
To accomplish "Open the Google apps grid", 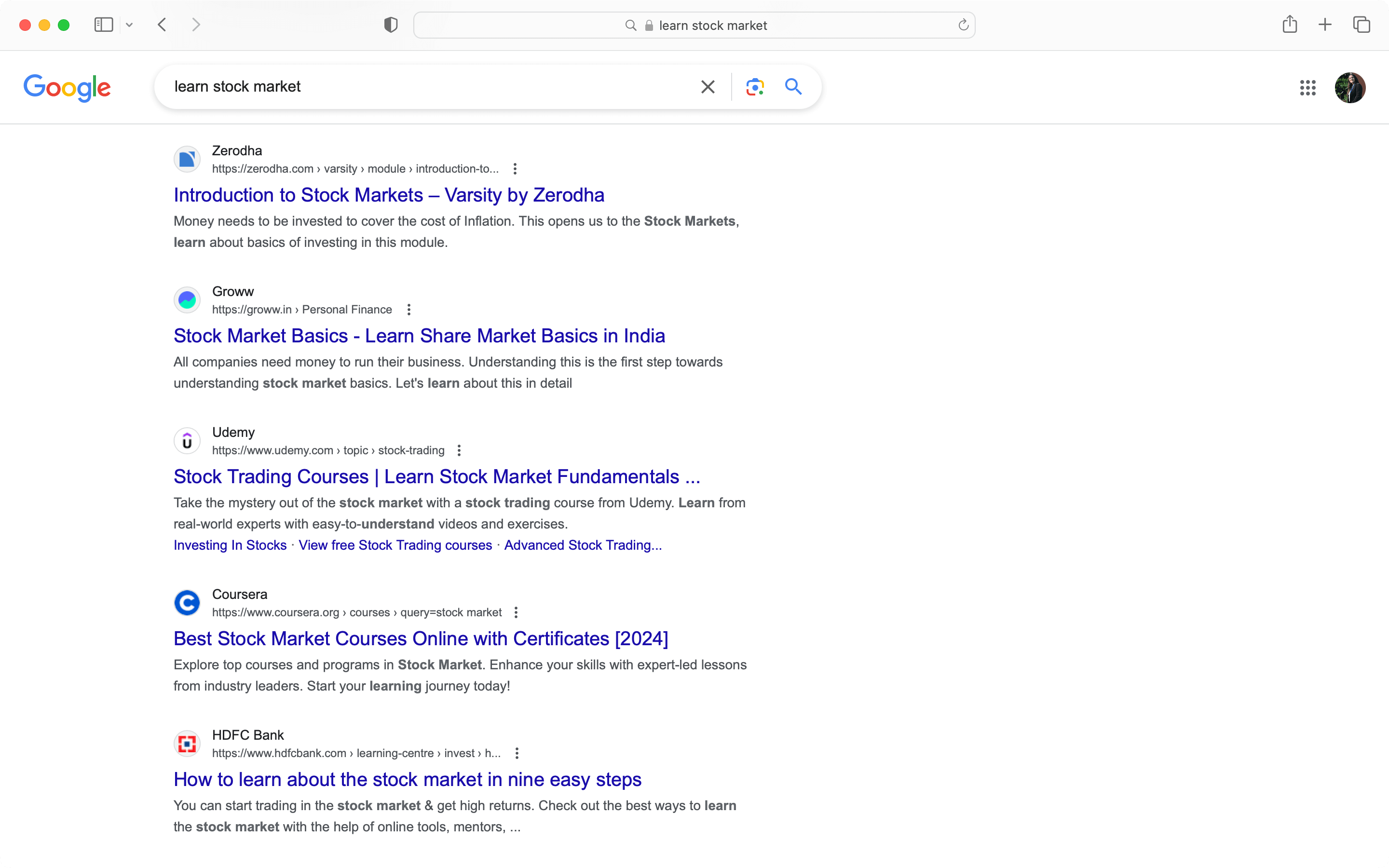I will [1307, 87].
